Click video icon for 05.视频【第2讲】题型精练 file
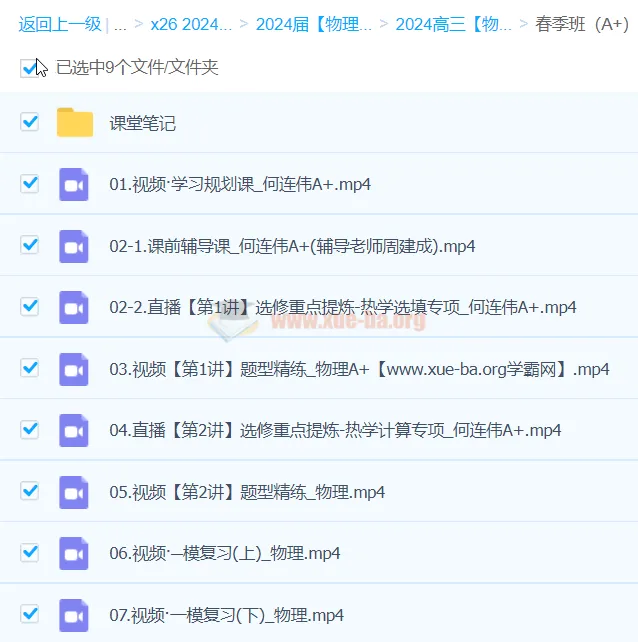The width and height of the screenshot is (638, 642). click(75, 492)
